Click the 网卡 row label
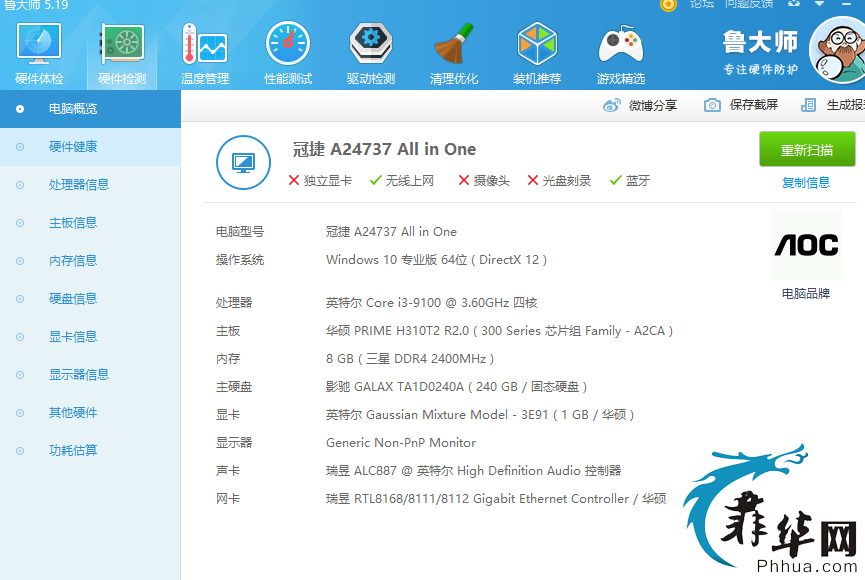The width and height of the screenshot is (865, 580). click(228, 499)
